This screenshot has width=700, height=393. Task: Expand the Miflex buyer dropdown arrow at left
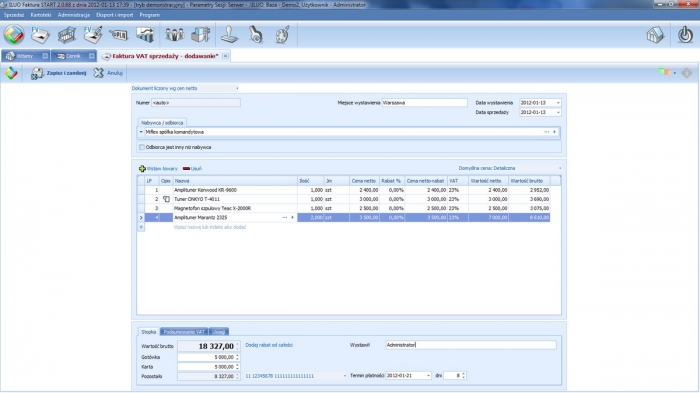point(141,132)
